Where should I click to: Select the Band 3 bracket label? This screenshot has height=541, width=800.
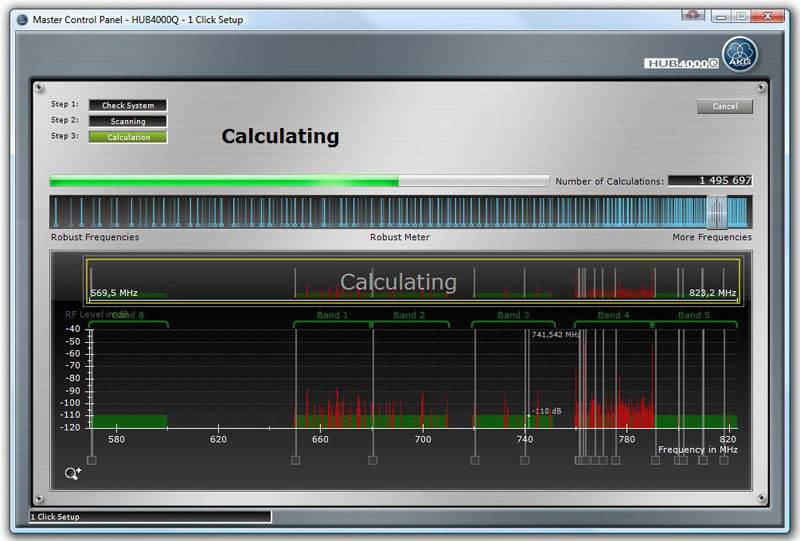pyautogui.click(x=513, y=315)
